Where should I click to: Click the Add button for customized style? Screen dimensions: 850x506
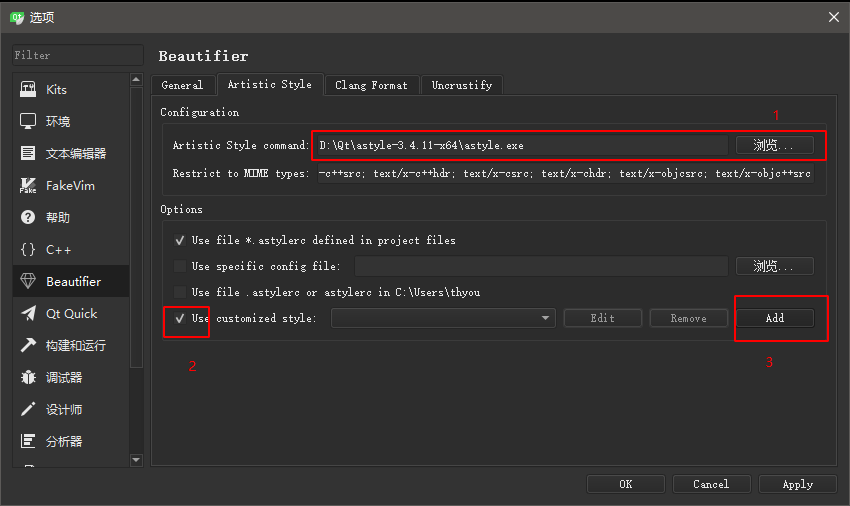(774, 318)
